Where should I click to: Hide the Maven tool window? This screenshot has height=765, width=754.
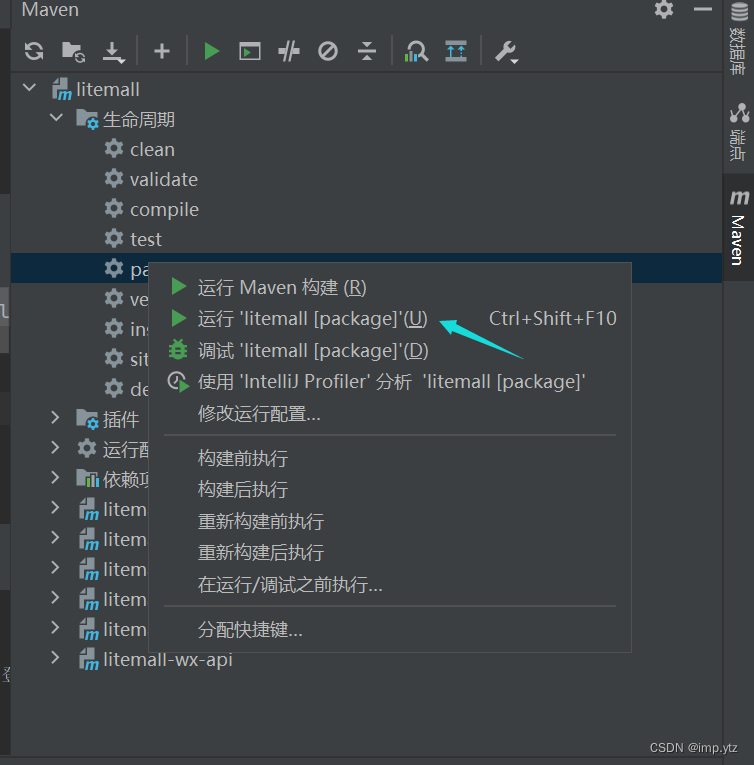click(x=703, y=9)
